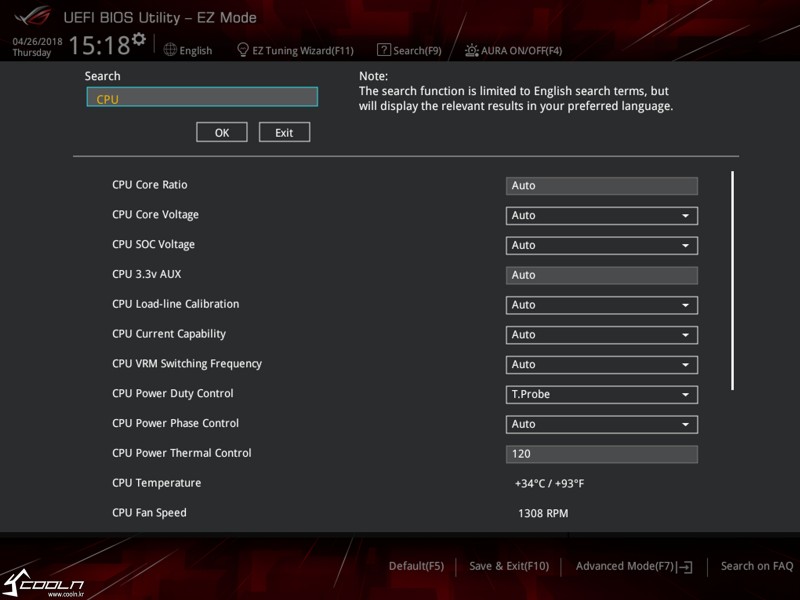Open the CPU Core Voltage dropdown
The image size is (800, 600).
click(602, 215)
